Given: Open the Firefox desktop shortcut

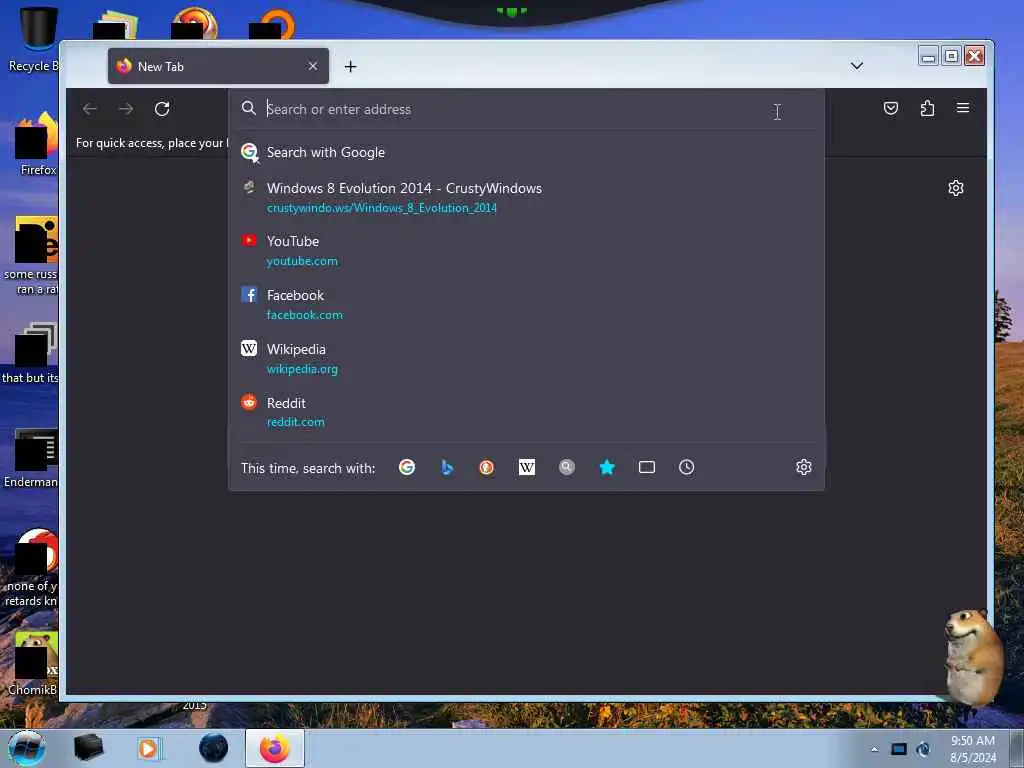Looking at the screenshot, I should 37,144.
